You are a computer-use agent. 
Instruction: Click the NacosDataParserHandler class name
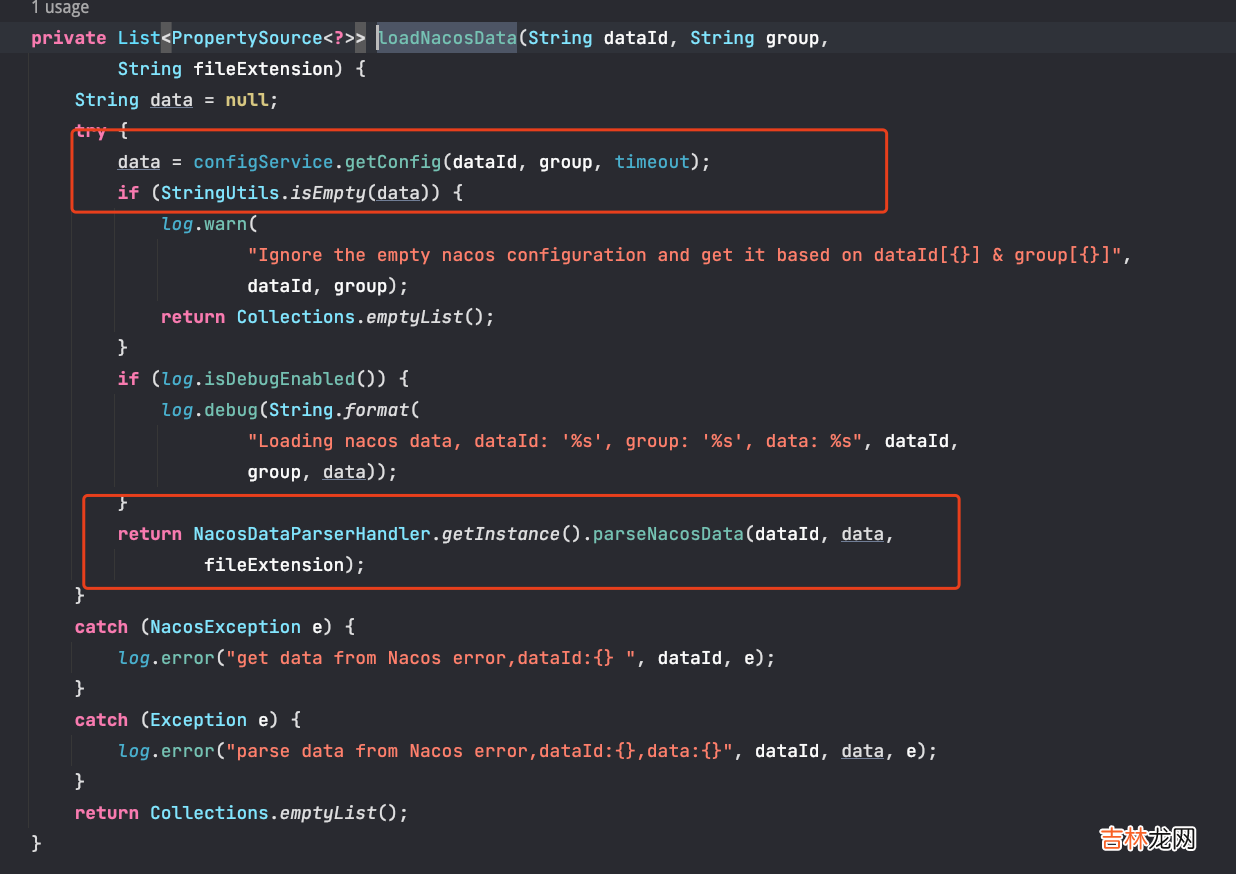(312, 534)
